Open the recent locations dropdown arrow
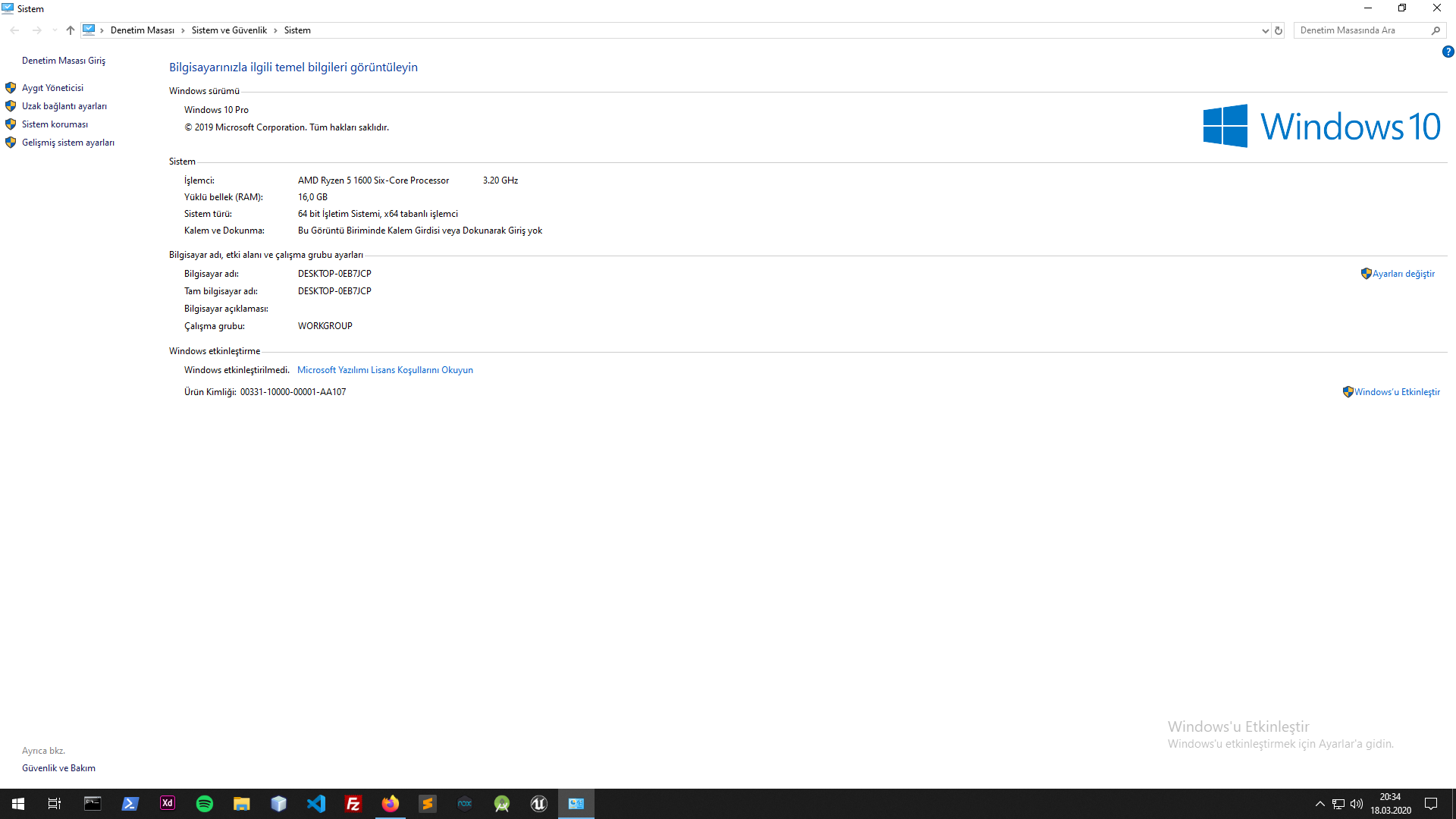The width and height of the screenshot is (1456, 819). [55, 30]
